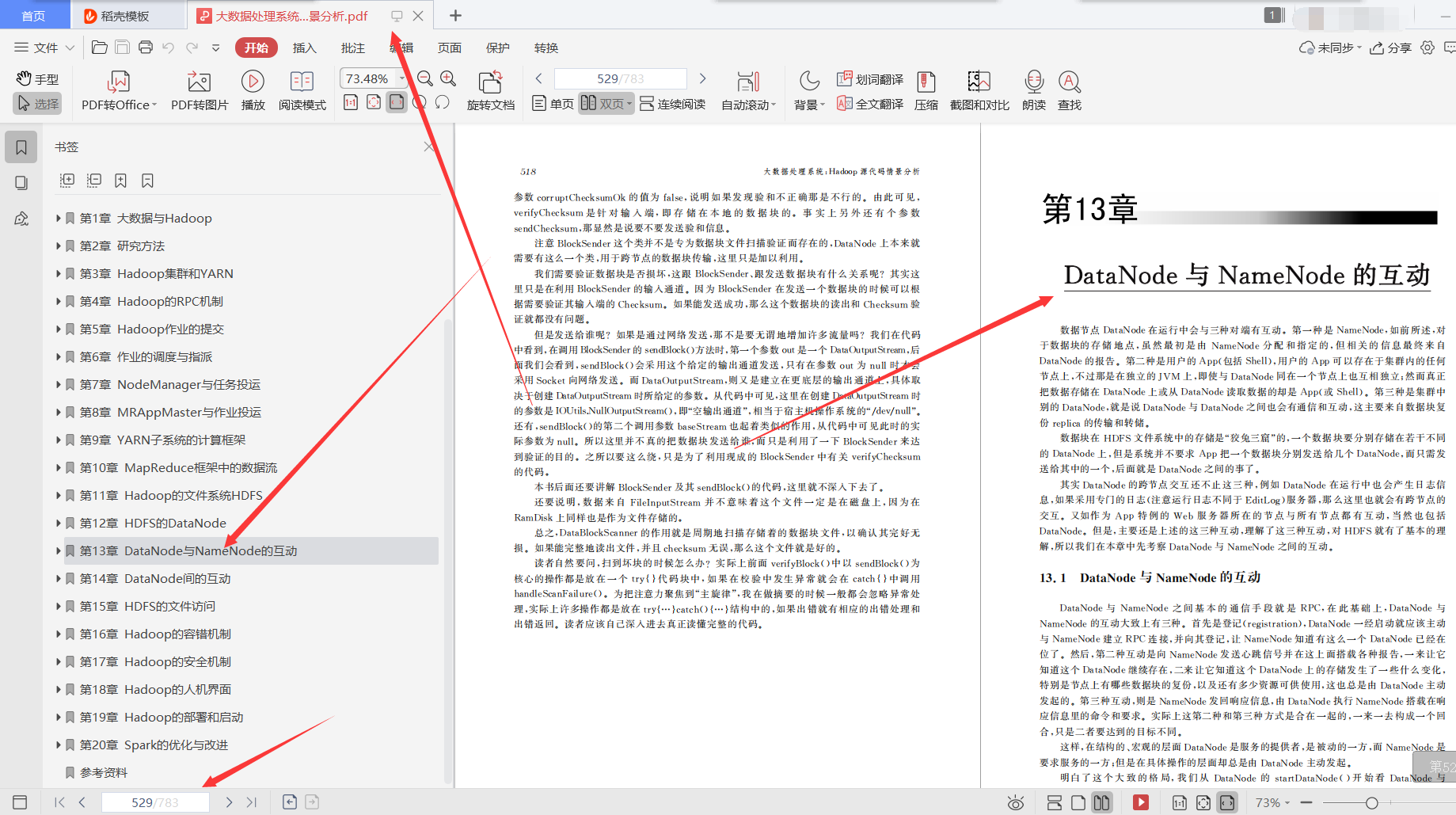Click the 分享 share button
This screenshot has width=1456, height=815.
tap(1391, 48)
